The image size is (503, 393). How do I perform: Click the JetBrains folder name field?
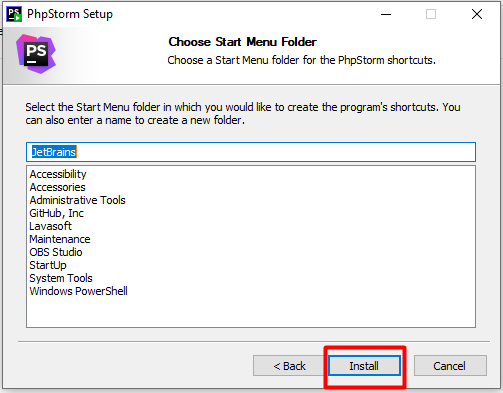[x=251, y=152]
